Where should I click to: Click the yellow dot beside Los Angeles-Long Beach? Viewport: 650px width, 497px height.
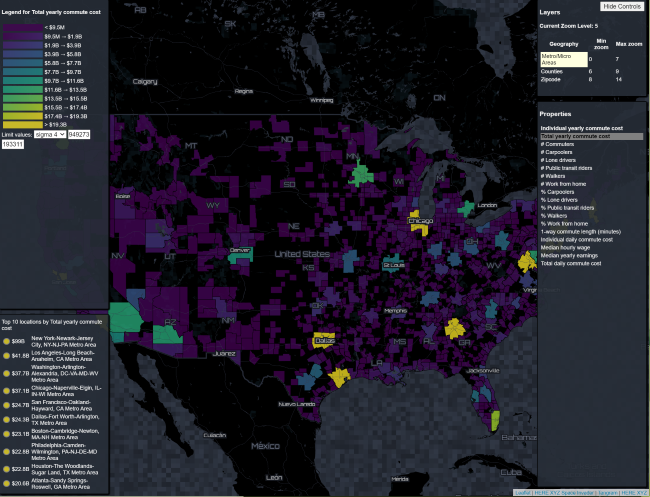[6, 356]
